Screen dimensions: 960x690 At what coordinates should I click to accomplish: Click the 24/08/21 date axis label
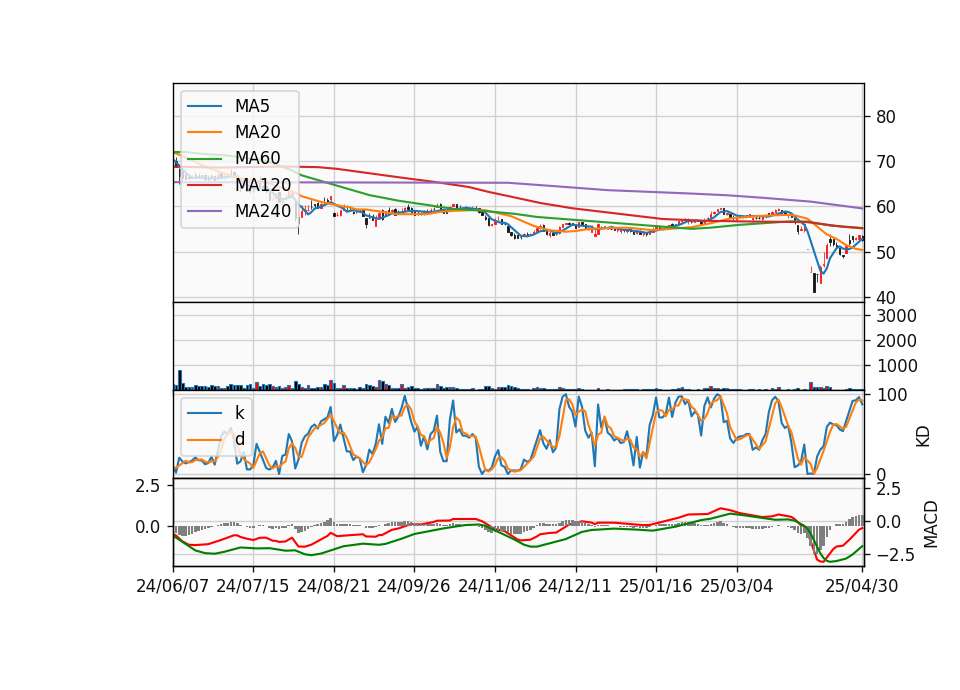pos(334,586)
